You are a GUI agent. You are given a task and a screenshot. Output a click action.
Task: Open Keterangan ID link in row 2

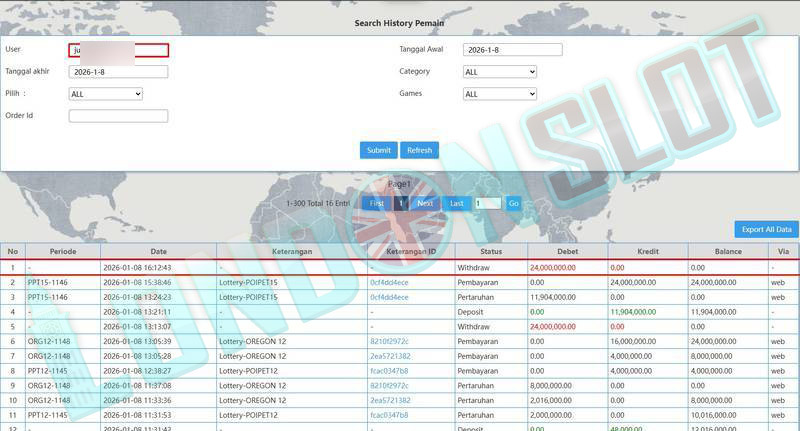tap(389, 283)
